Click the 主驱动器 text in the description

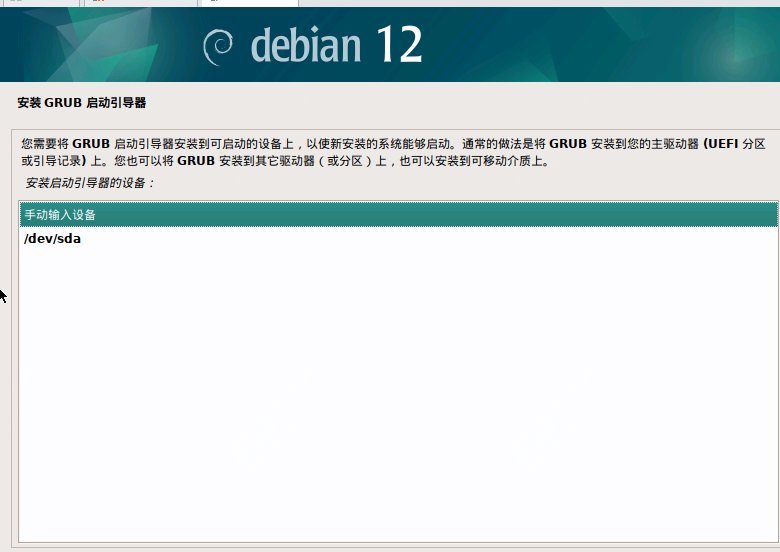click(671, 144)
